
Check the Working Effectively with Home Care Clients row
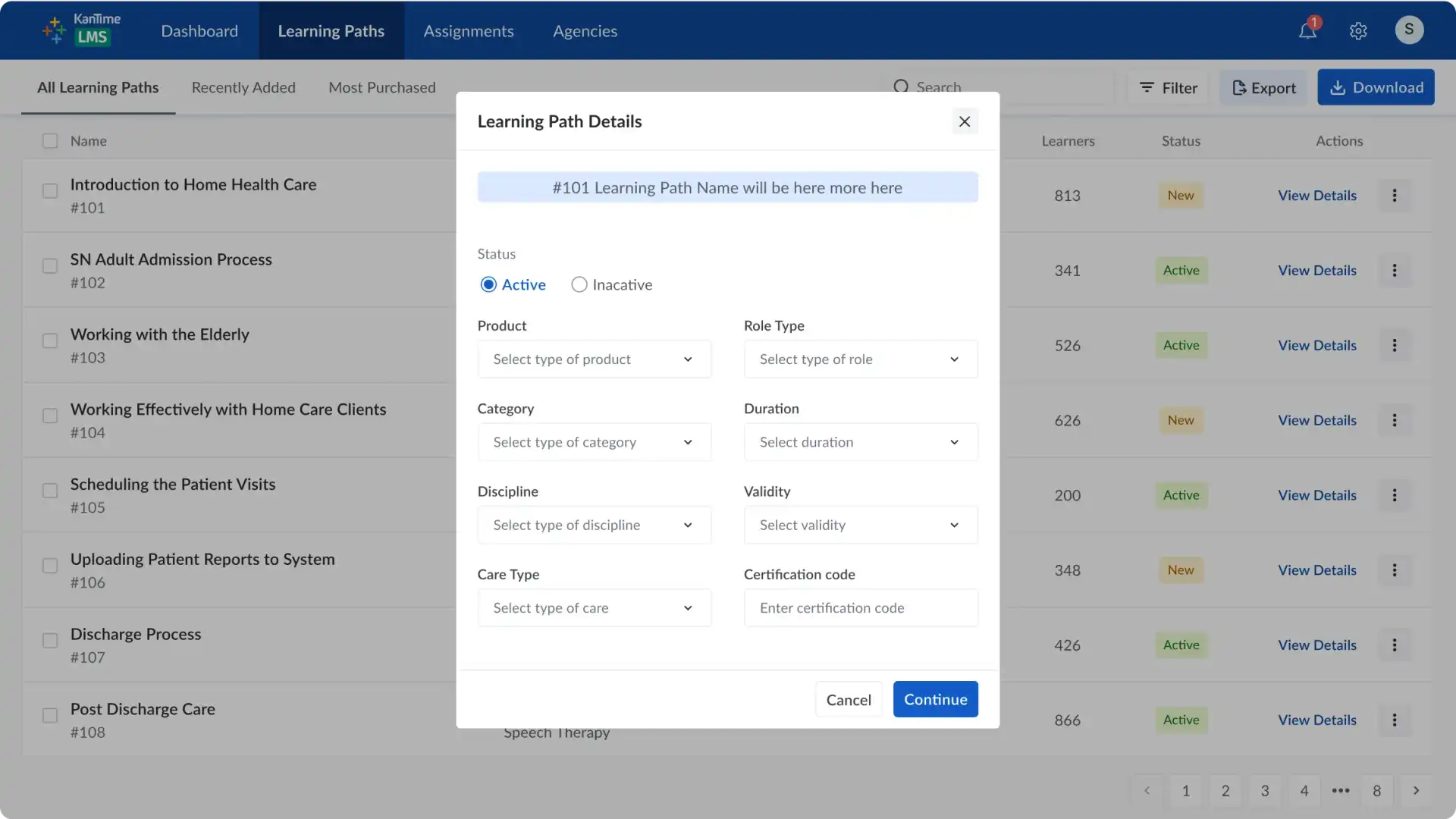click(x=50, y=416)
